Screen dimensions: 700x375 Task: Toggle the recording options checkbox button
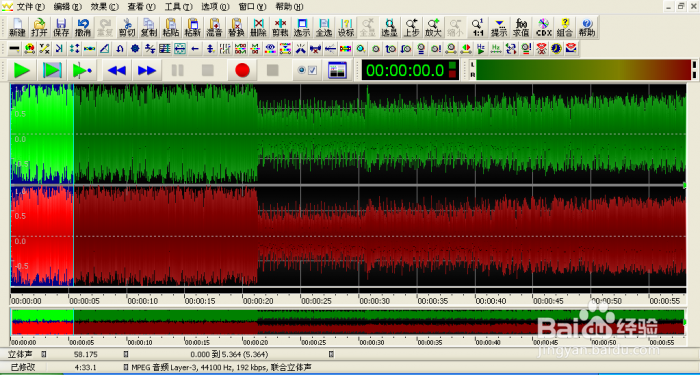click(307, 70)
